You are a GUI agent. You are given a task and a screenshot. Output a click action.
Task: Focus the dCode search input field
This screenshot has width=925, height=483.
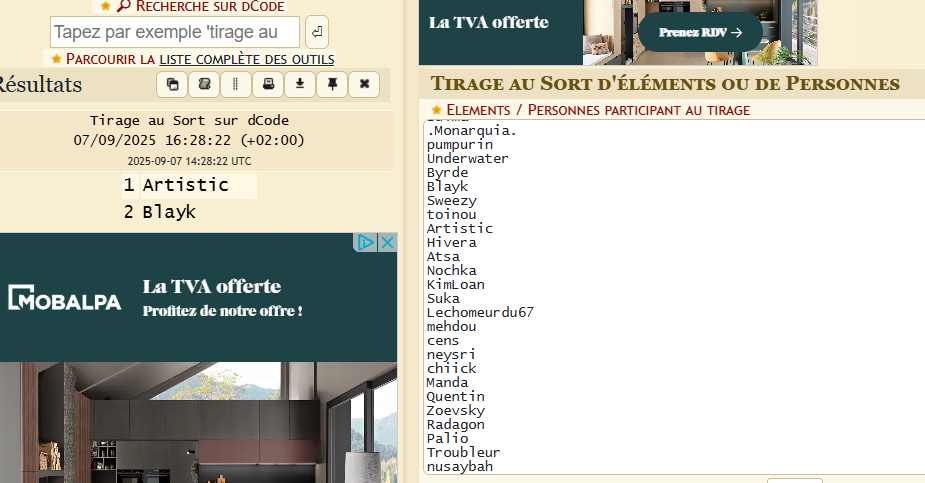(x=175, y=32)
